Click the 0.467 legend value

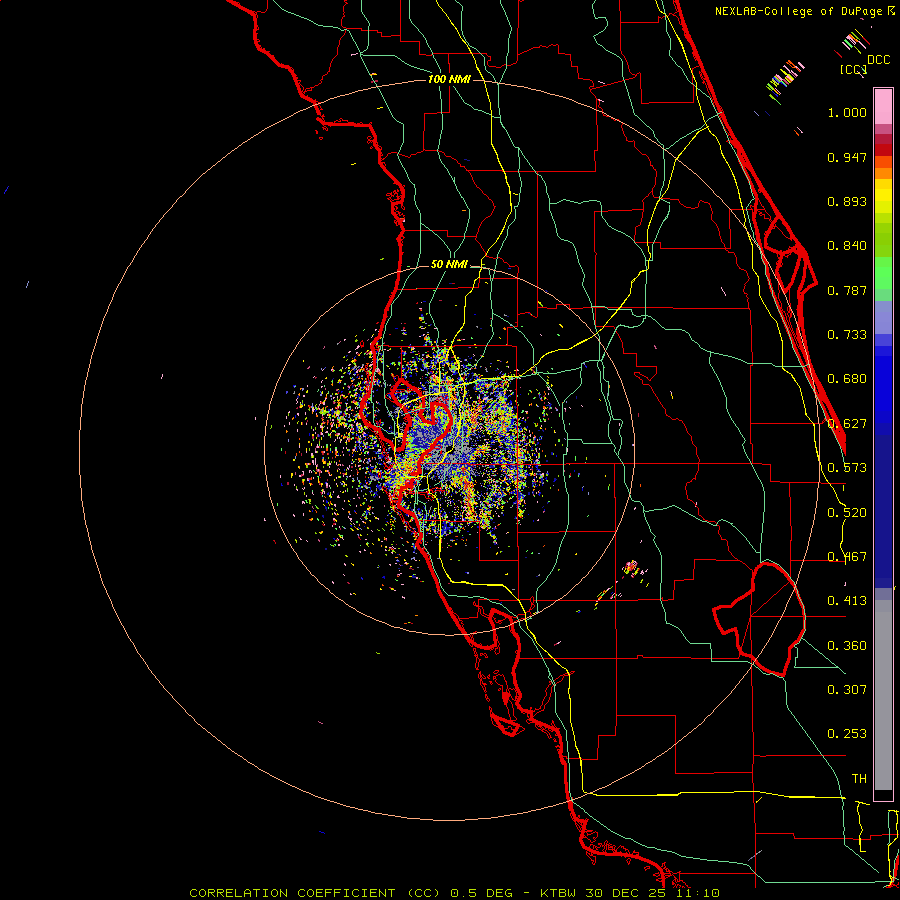click(847, 557)
